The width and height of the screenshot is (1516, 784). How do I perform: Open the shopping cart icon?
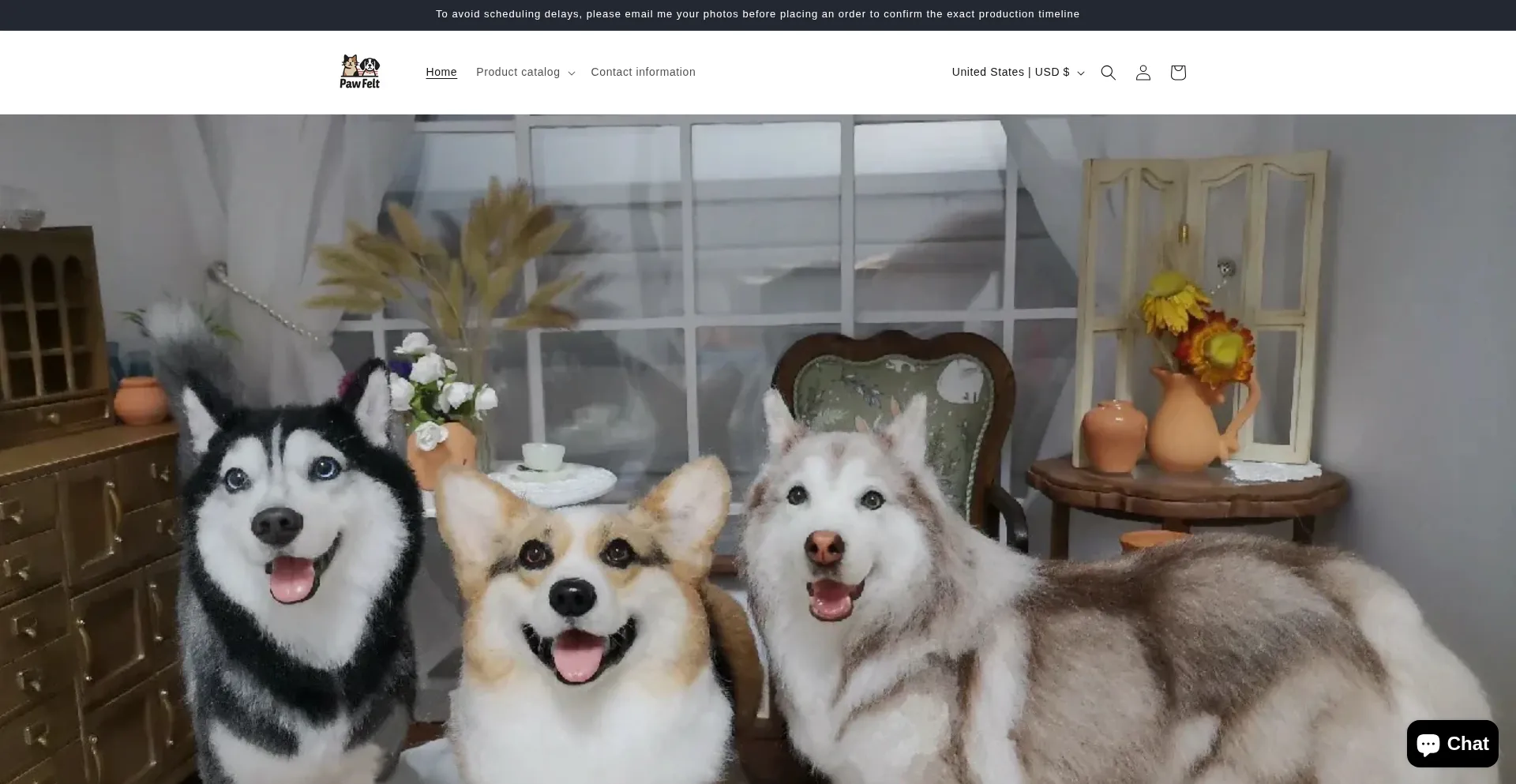coord(1177,73)
